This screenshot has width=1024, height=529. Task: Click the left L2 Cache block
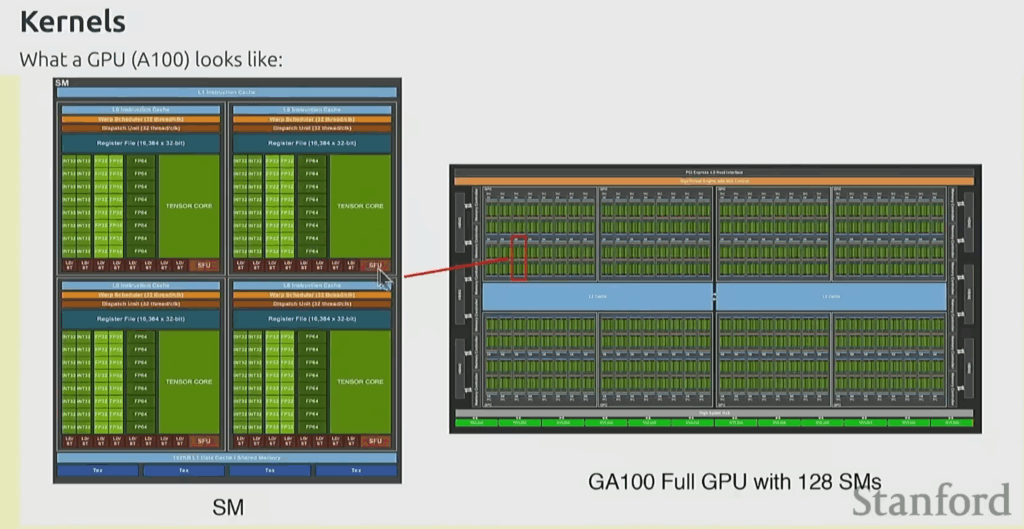tap(597, 296)
